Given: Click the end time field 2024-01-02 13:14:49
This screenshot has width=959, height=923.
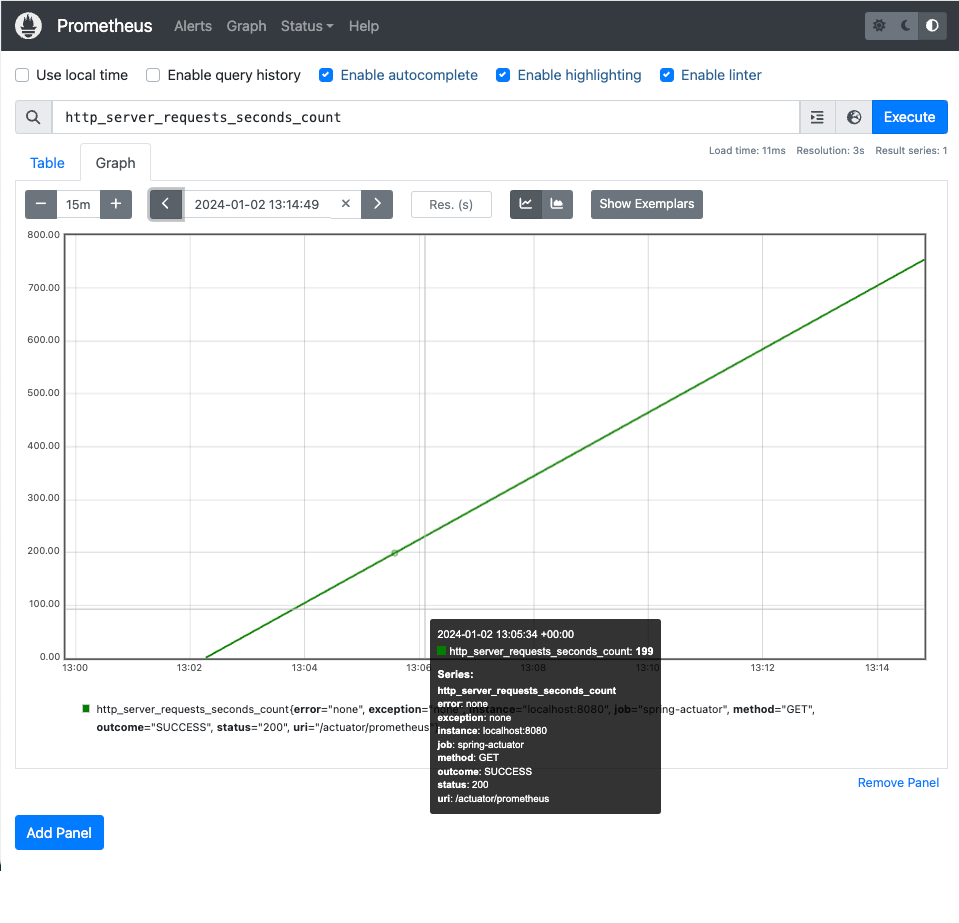Looking at the screenshot, I should [x=257, y=204].
